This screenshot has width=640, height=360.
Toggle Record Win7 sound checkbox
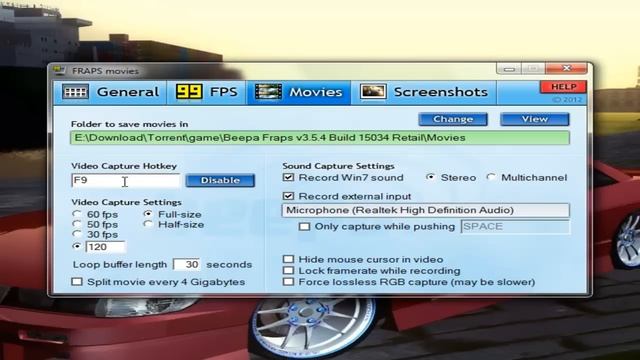(288, 178)
